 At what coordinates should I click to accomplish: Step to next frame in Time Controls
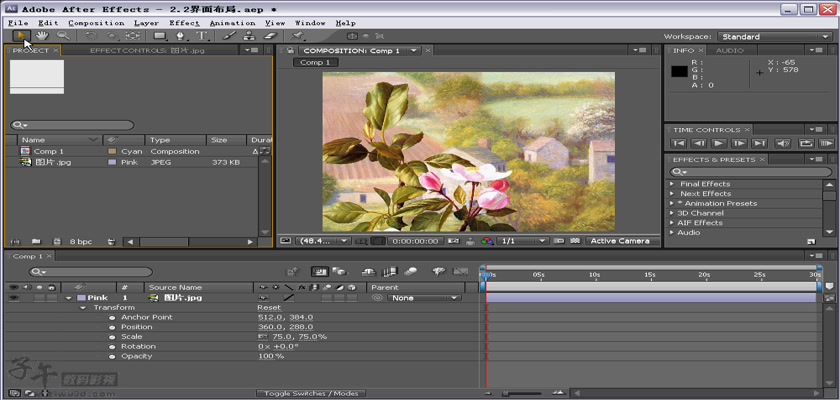(x=739, y=143)
